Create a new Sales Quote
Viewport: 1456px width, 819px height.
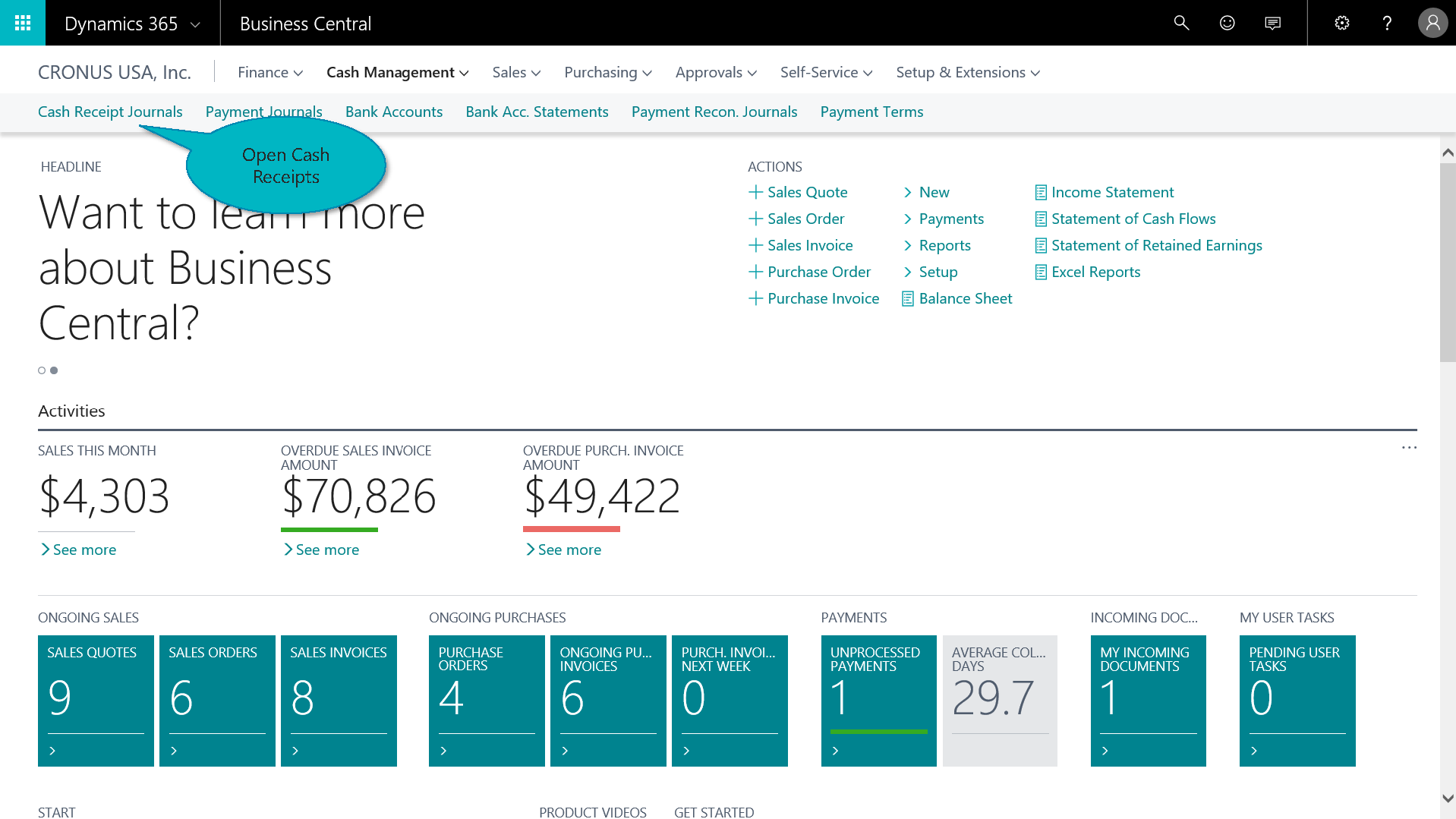point(798,192)
